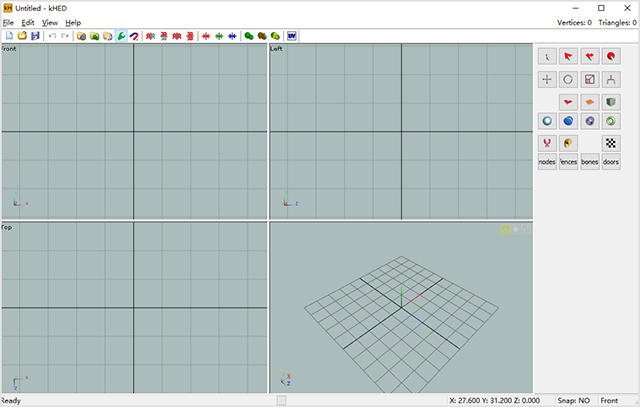Create a green cube primitive
Screen dimensions: 640x407
coord(611,101)
